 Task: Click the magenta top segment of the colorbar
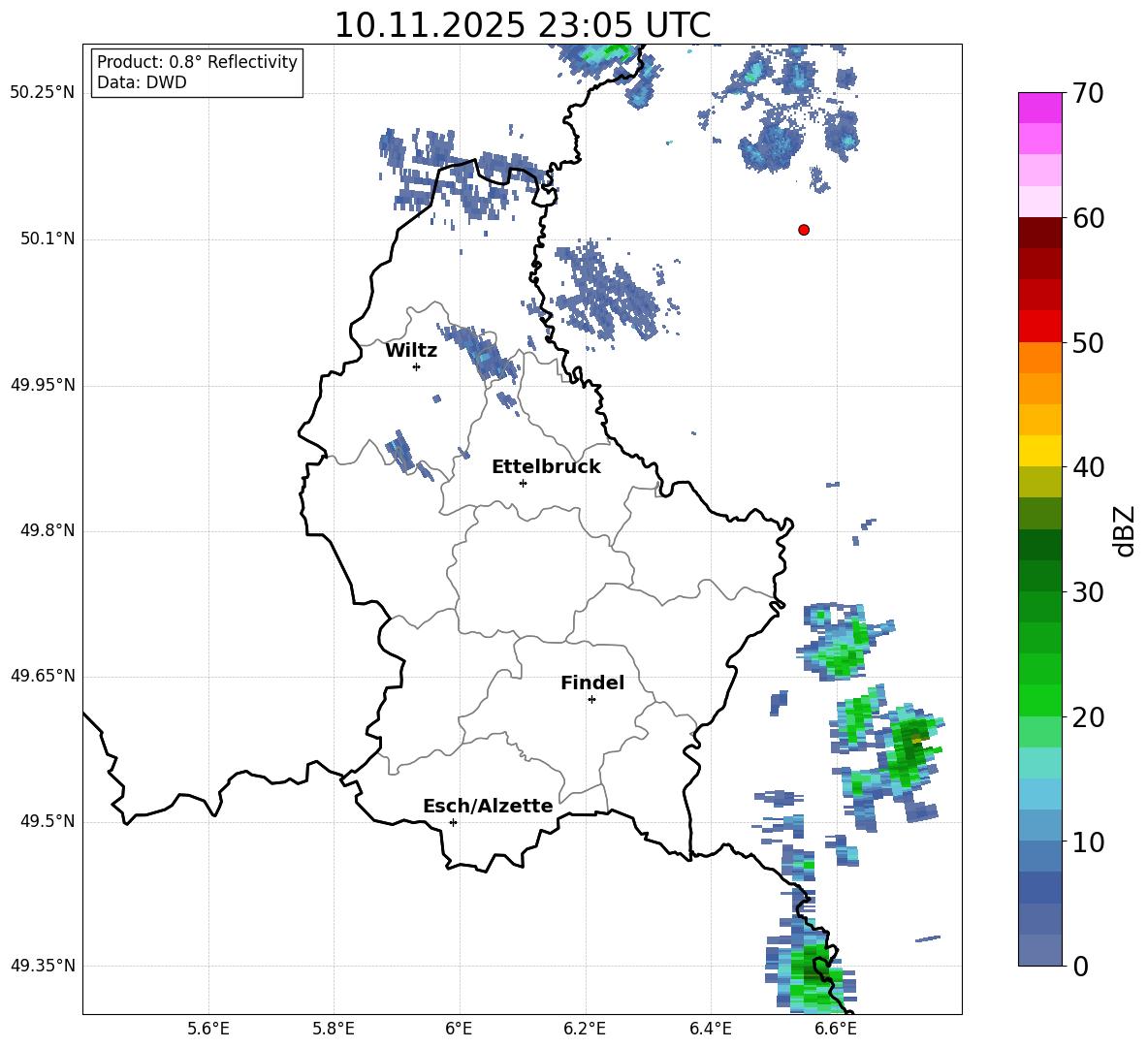[x=1040, y=108]
